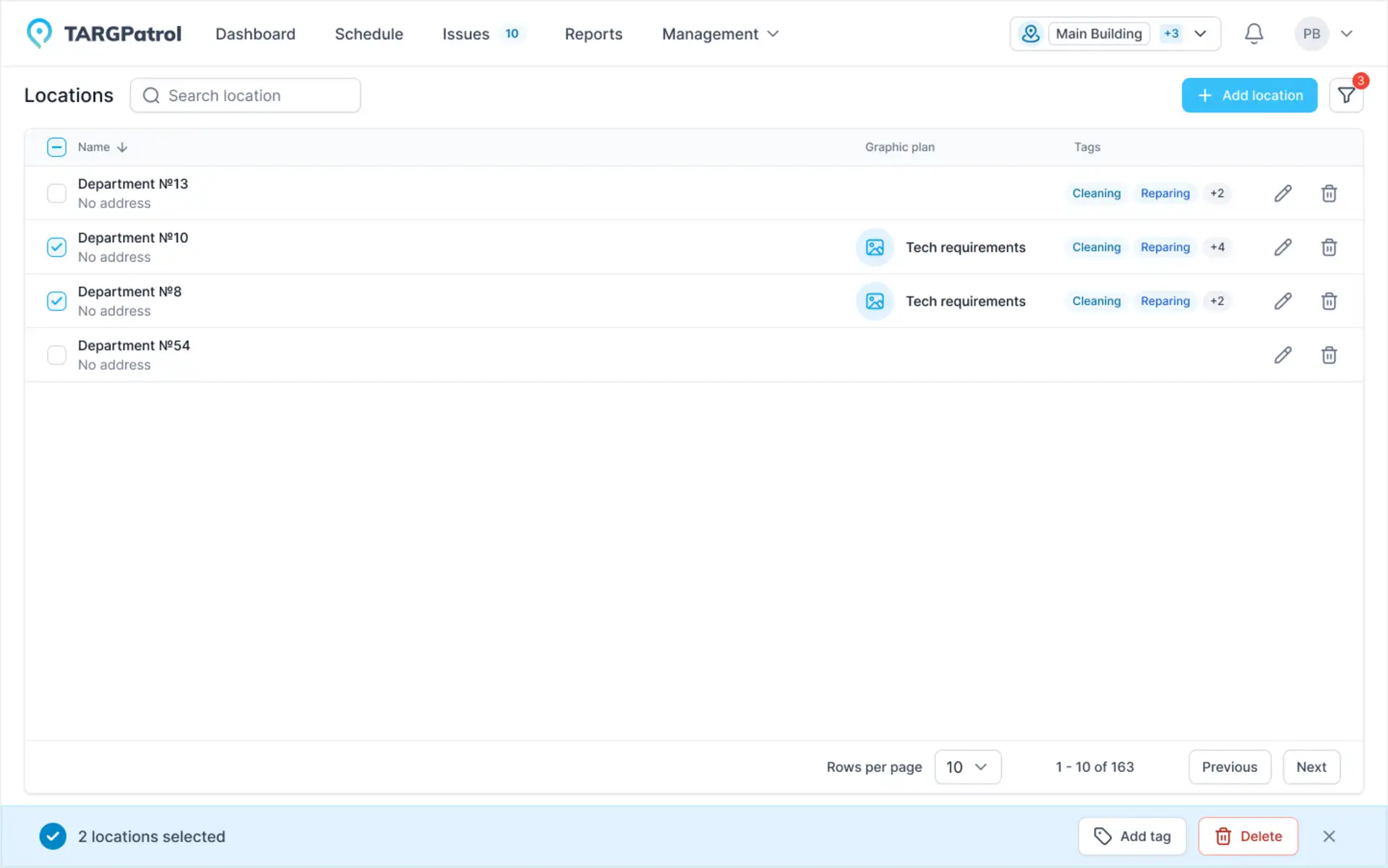
Task: Open the Rows per page dropdown
Action: pyautogui.click(x=967, y=767)
